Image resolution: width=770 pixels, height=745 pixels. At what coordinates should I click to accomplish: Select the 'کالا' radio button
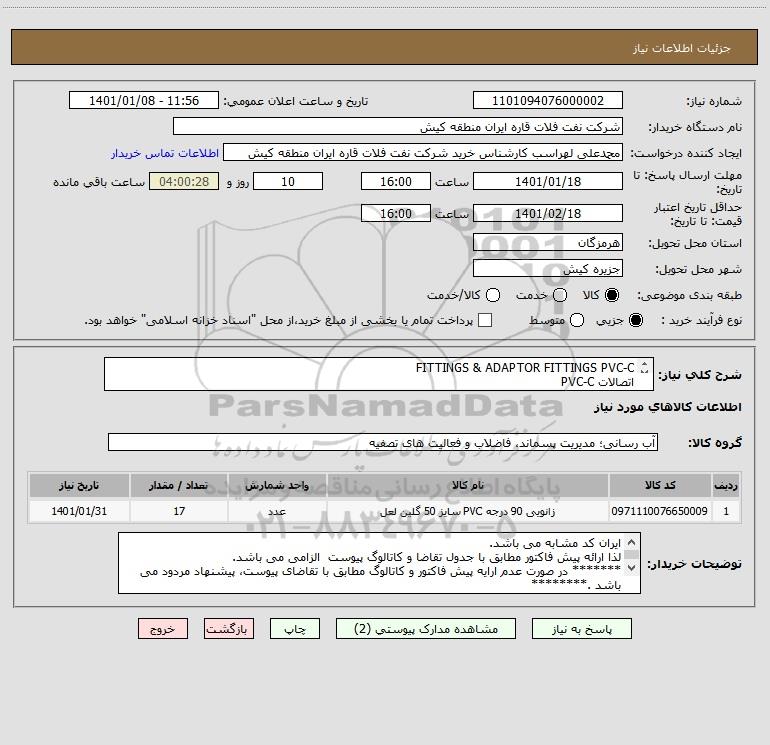click(612, 295)
